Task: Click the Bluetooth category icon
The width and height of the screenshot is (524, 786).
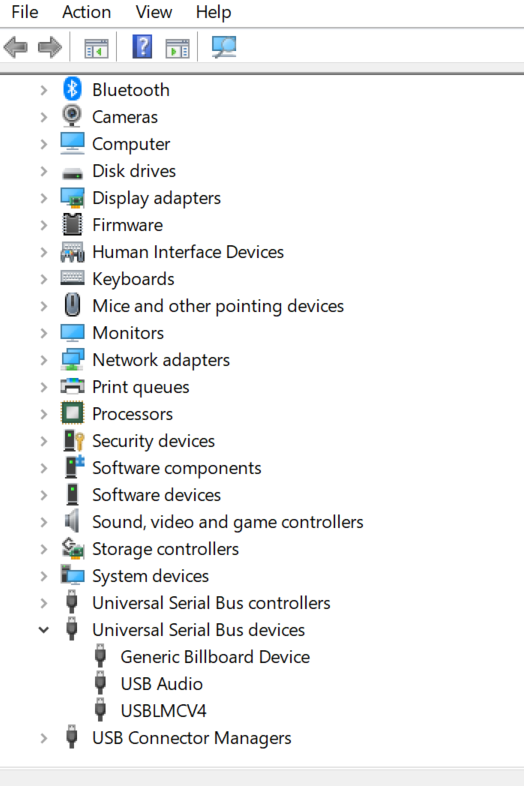Action: (x=72, y=89)
